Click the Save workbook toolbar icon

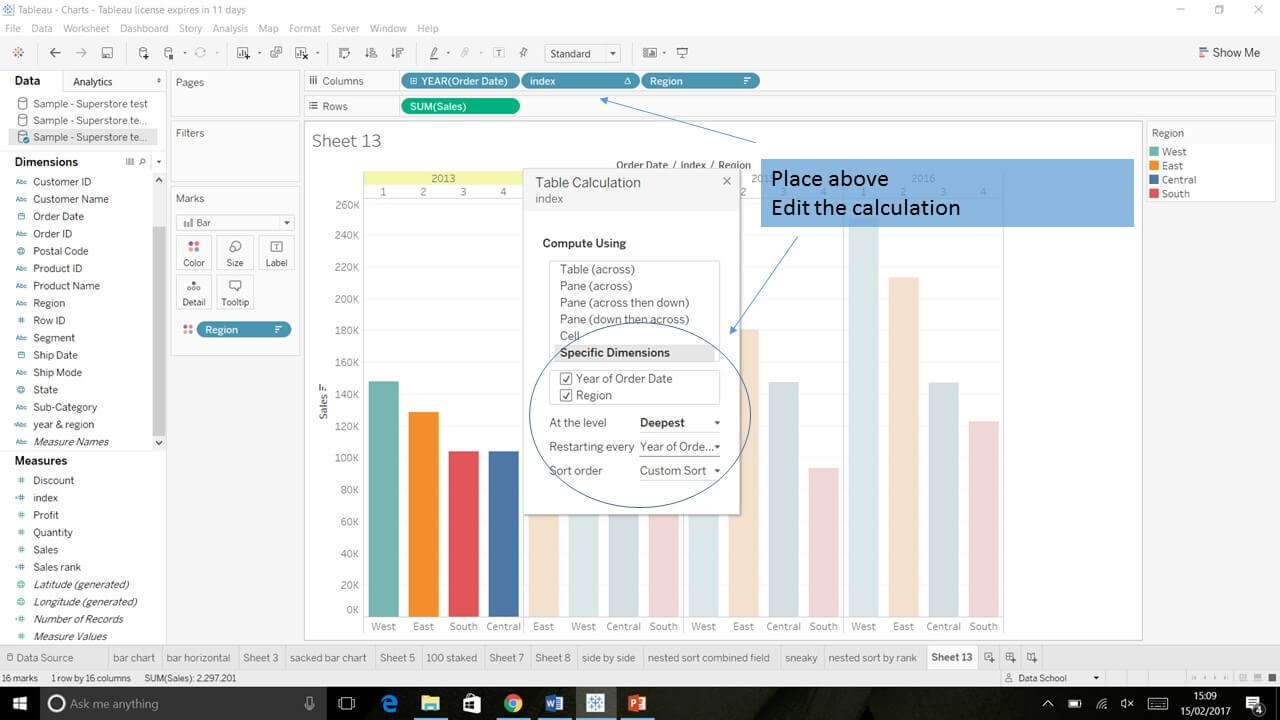tap(107, 53)
